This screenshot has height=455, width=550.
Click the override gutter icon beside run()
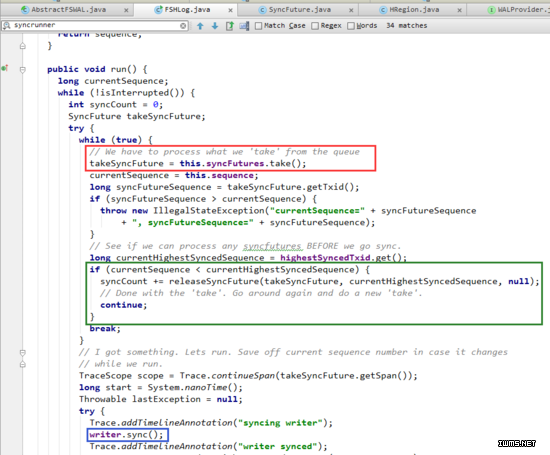click(x=5, y=68)
